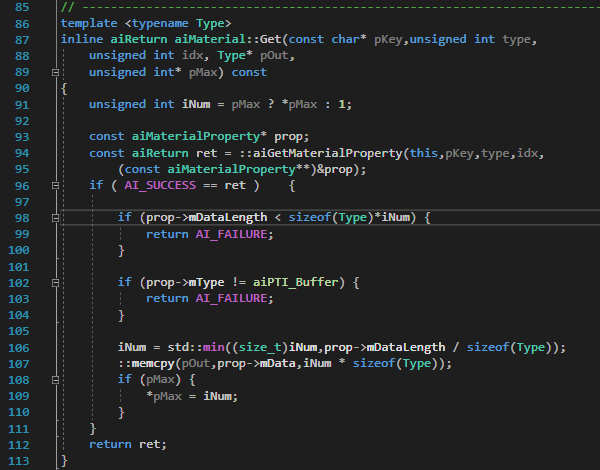Click 'iNum' variable declaration on line 91

coord(196,104)
